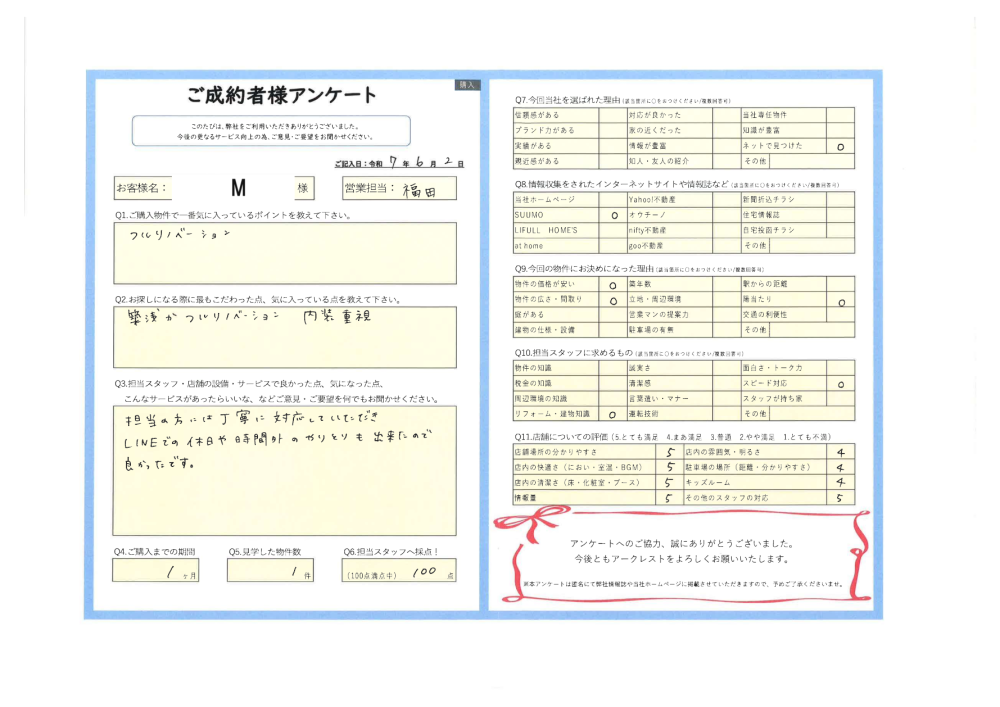Toggle the ネットで見つけた checkbox
Image resolution: width=1000 pixels, height=707 pixels.
(840, 145)
